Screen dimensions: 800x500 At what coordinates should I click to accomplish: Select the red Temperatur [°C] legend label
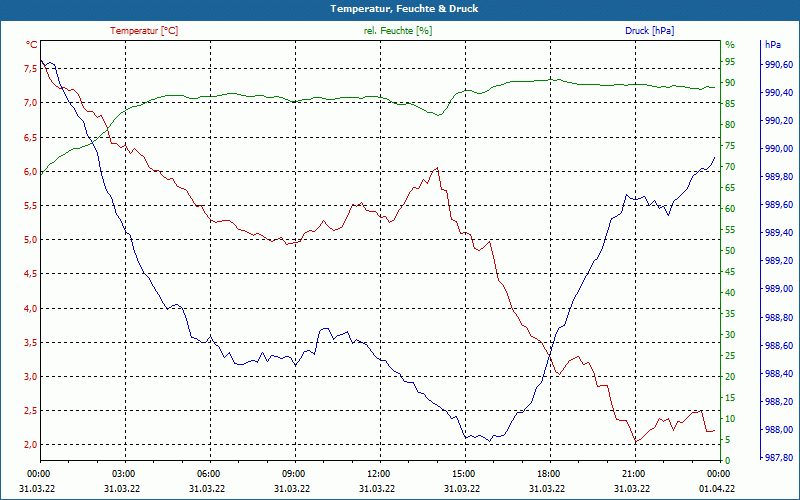pos(144,31)
